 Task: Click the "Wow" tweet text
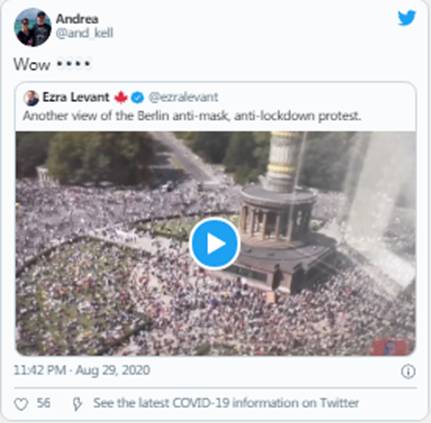coord(32,64)
